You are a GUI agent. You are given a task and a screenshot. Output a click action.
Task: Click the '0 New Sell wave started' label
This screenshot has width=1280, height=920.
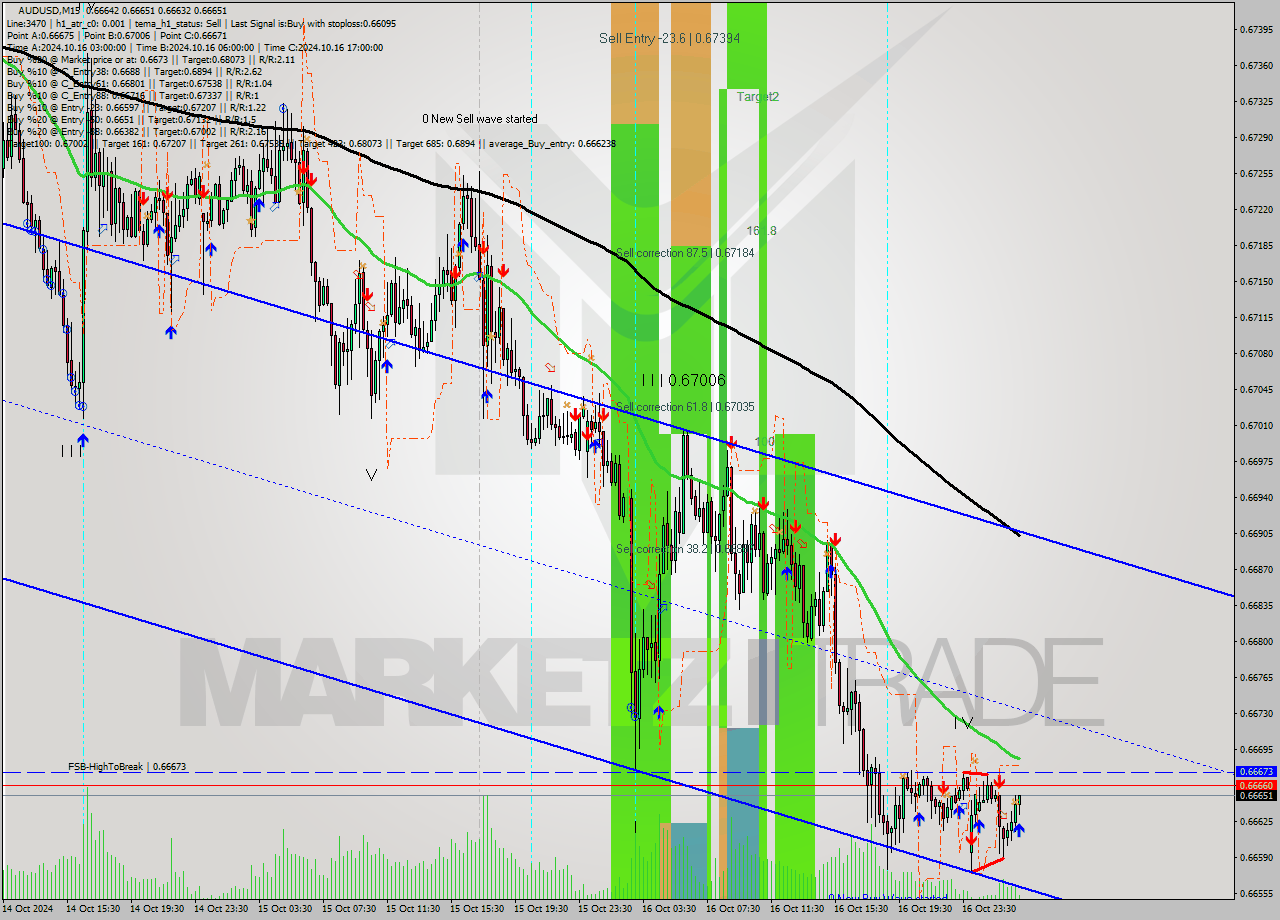(479, 118)
